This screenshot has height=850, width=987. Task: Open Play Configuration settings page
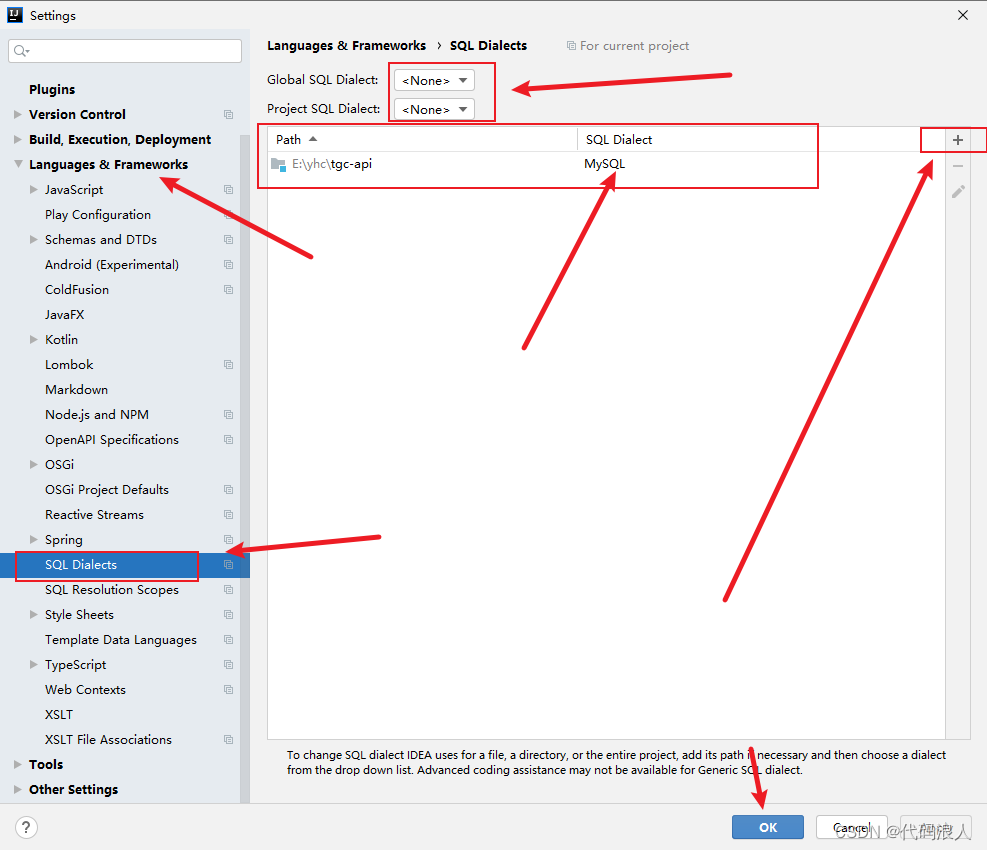tap(98, 215)
